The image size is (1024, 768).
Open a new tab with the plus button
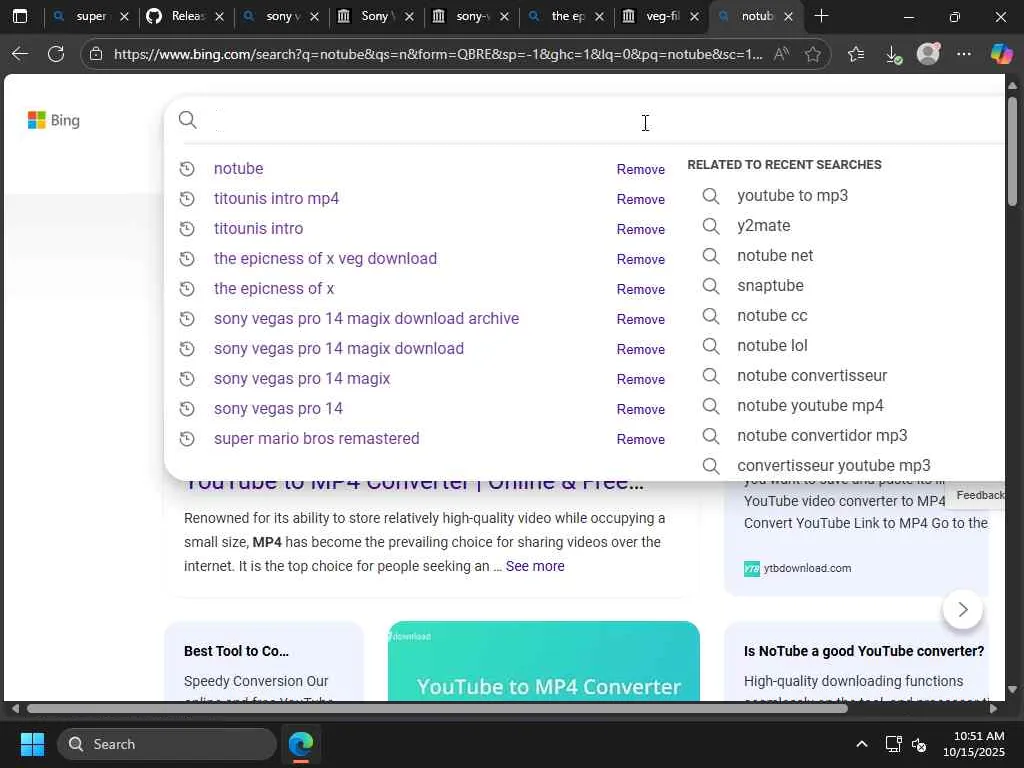(822, 16)
